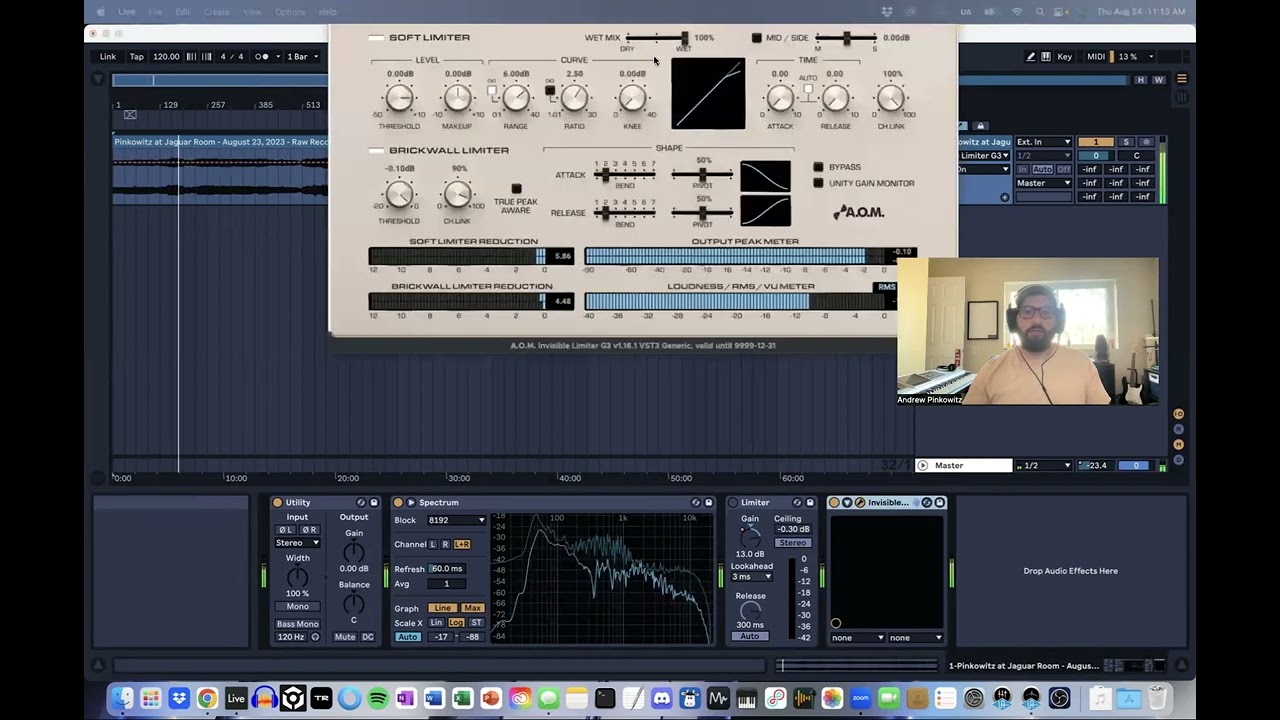1280x720 pixels.
Task: Open the Live menu in the menu bar
Action: tap(127, 12)
